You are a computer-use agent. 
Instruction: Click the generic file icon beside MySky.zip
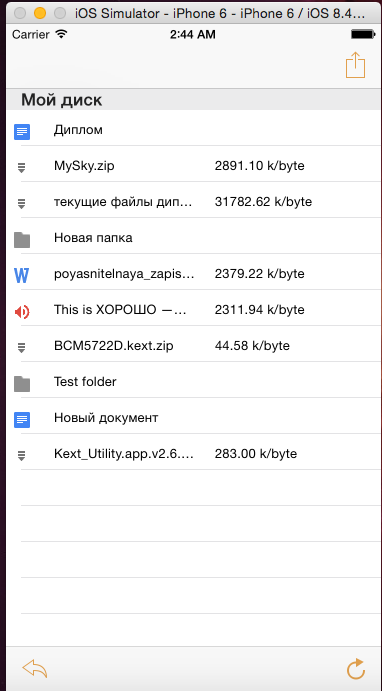(x=22, y=167)
